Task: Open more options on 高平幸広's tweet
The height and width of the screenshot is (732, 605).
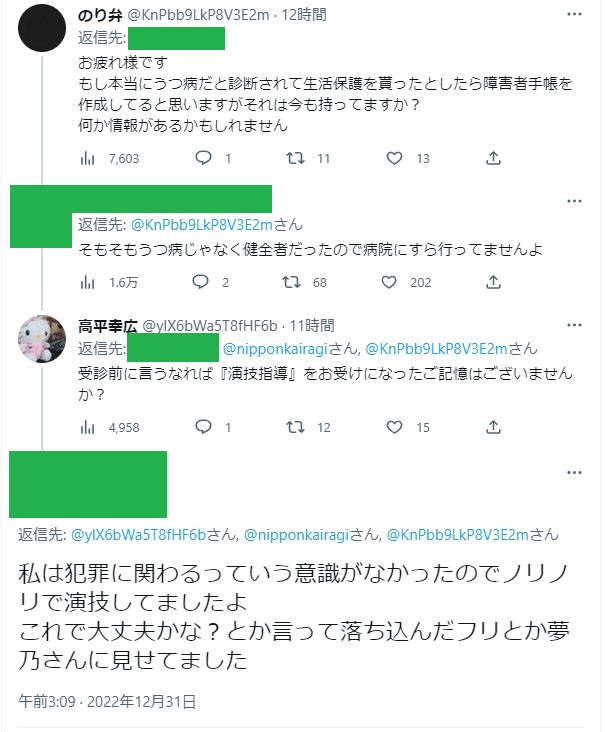Action: pos(574,326)
